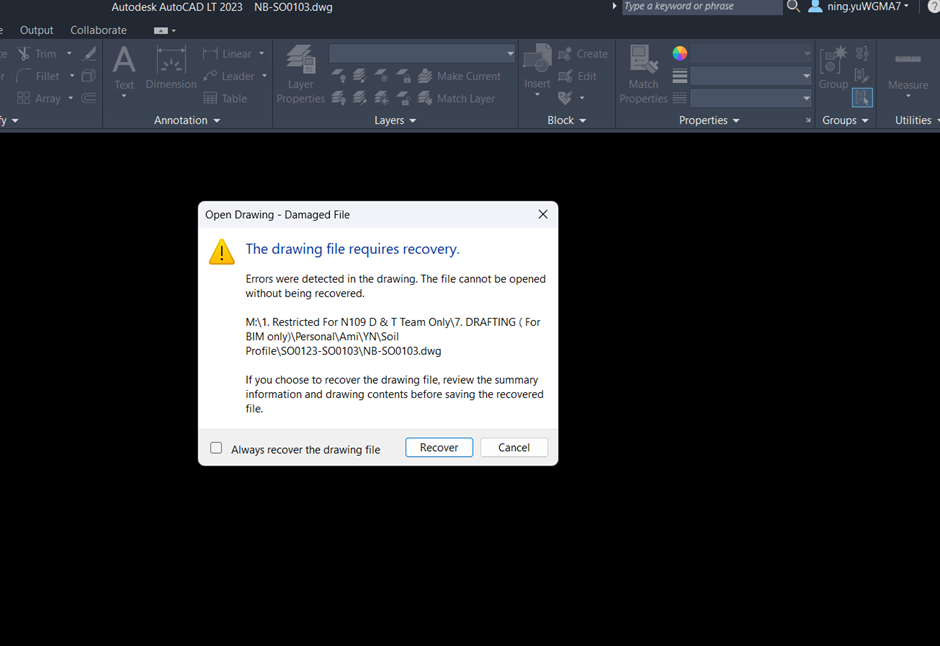Click Create block icon
The image size is (940, 646).
pyautogui.click(x=565, y=54)
